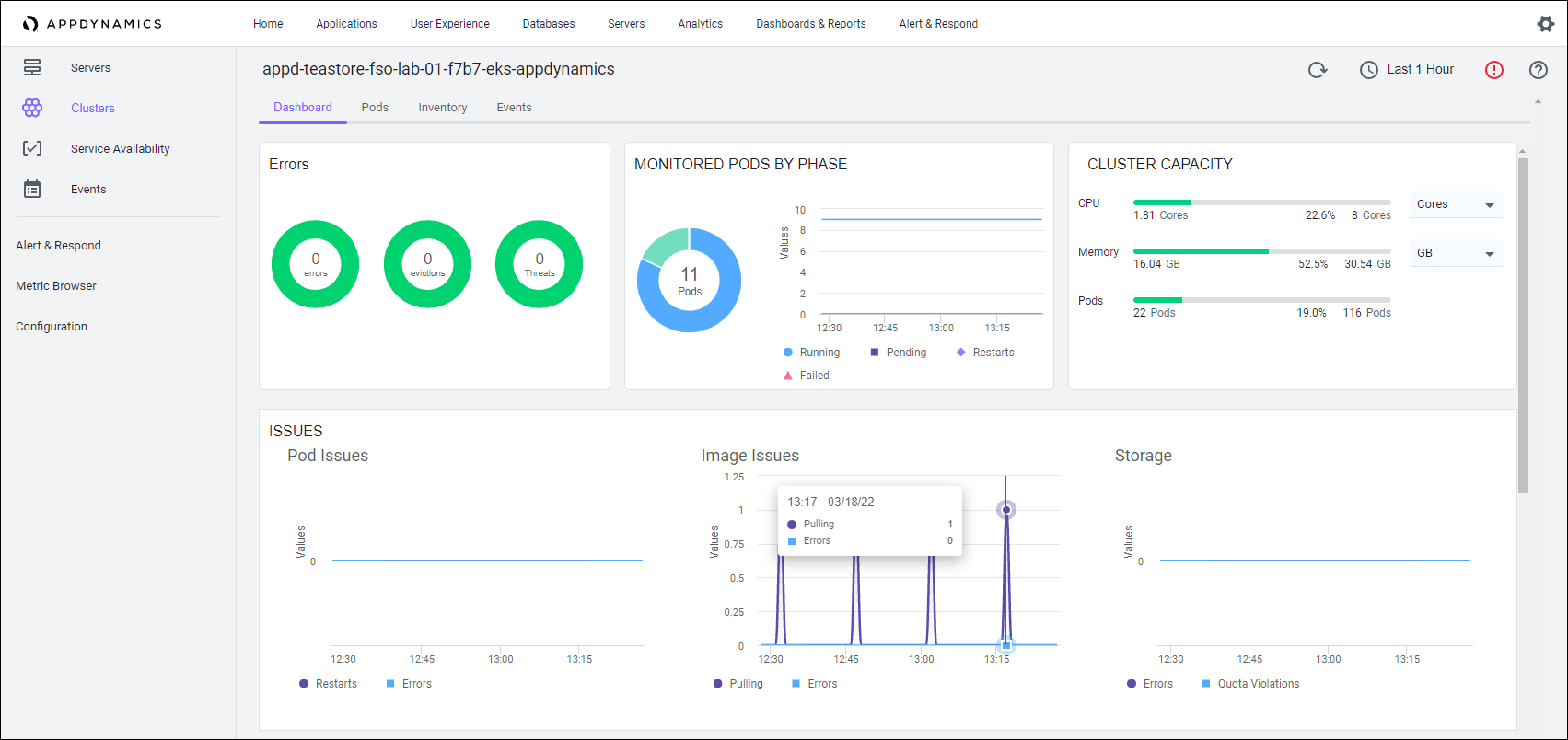Click the settings gear icon
Image resolution: width=1568 pixels, height=740 pixels.
click(1545, 24)
